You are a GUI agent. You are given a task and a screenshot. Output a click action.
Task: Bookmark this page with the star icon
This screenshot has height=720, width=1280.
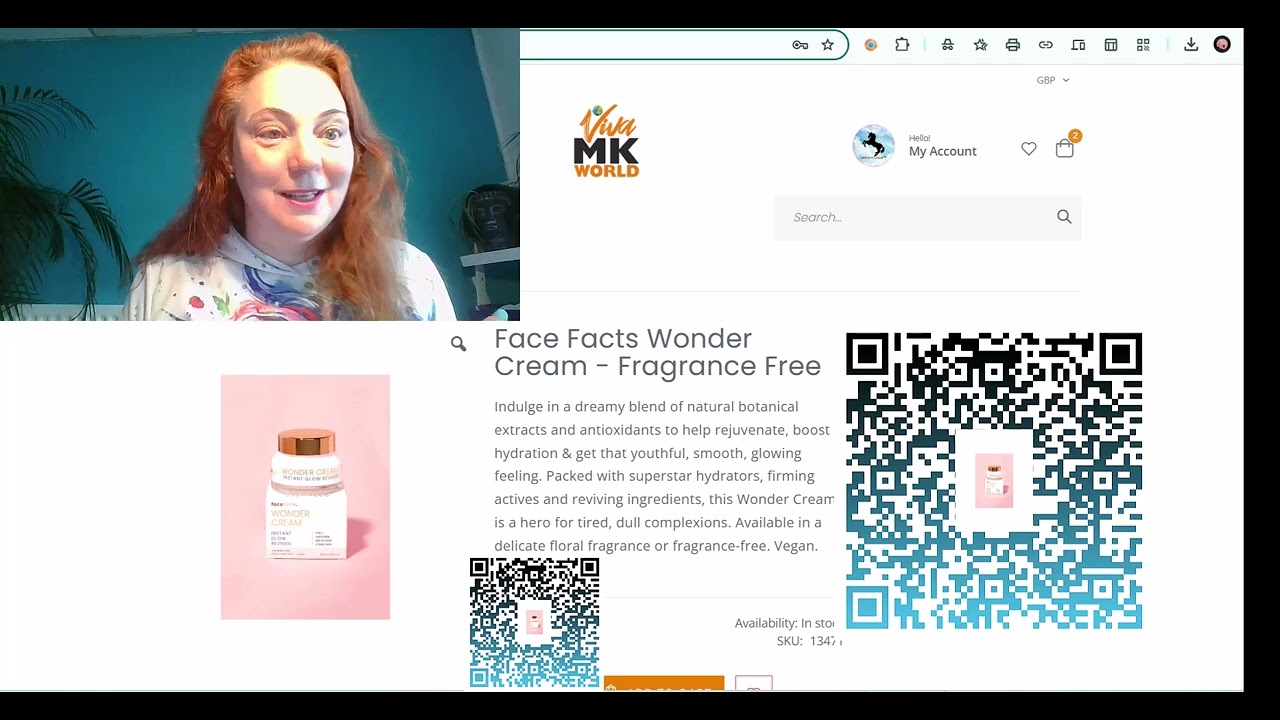[x=827, y=45]
